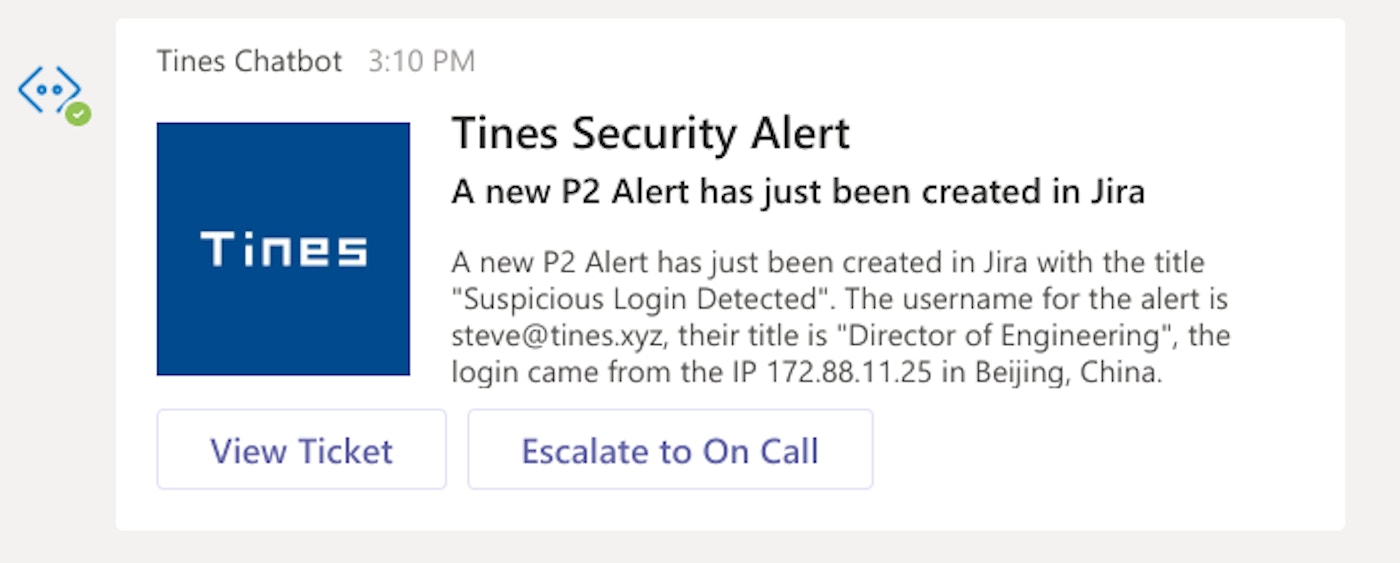Click the Tines Chatbot avatar icon
Screen dimensions: 1400x563
pos(49,90)
